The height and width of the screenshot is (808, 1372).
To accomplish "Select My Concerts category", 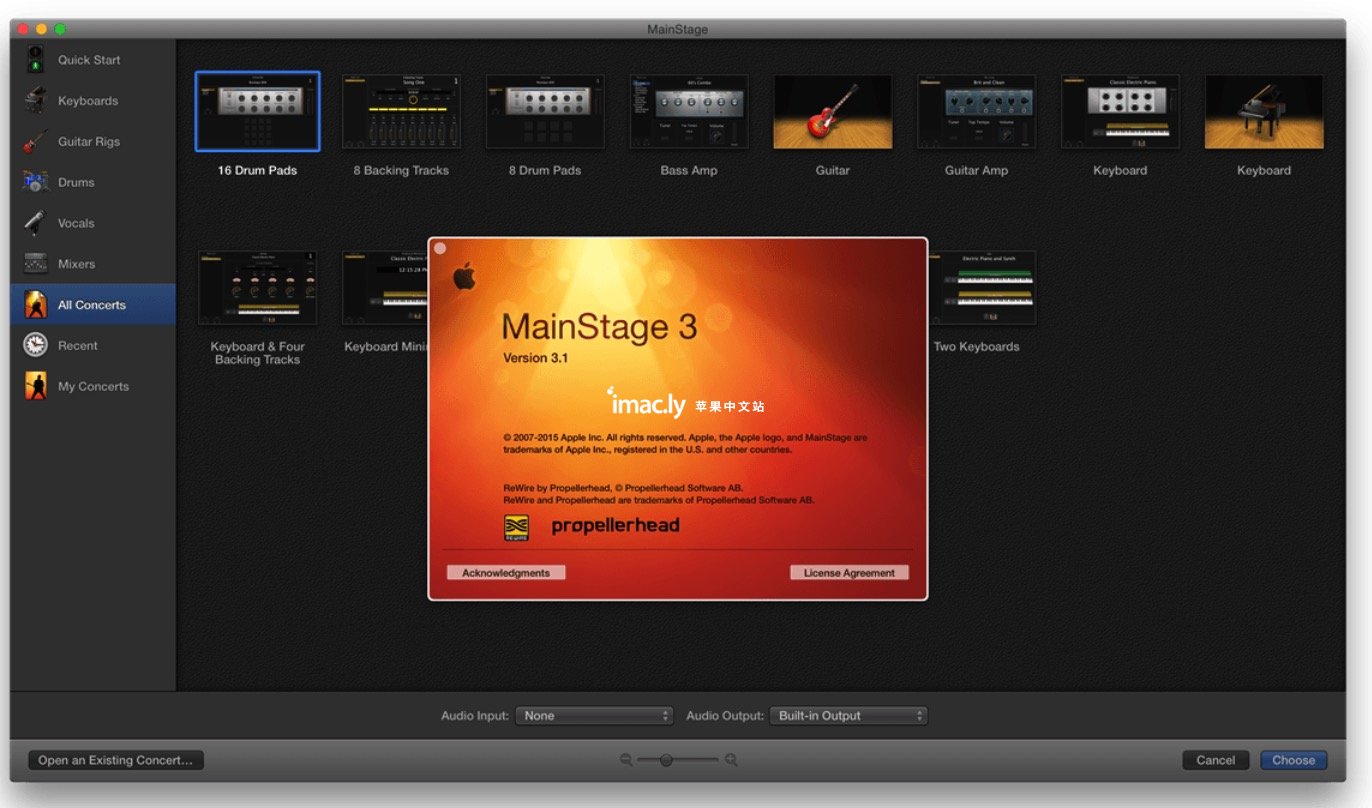I will click(x=93, y=386).
